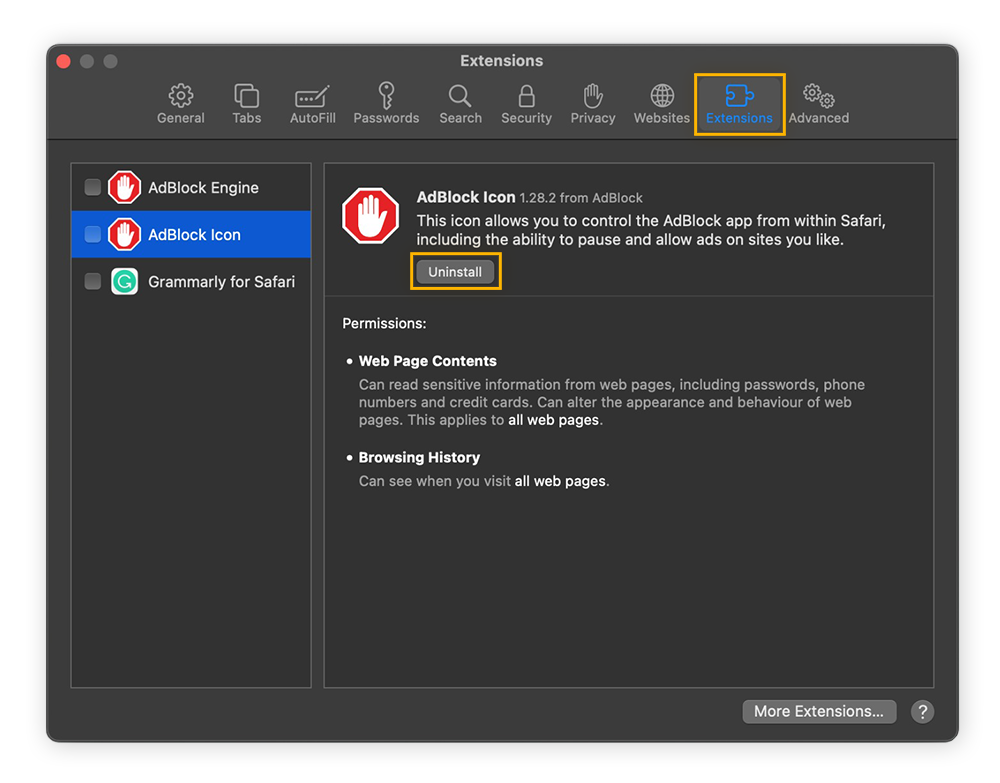
Task: Click the Uninstall button for AdBlock Icon
Action: (455, 271)
